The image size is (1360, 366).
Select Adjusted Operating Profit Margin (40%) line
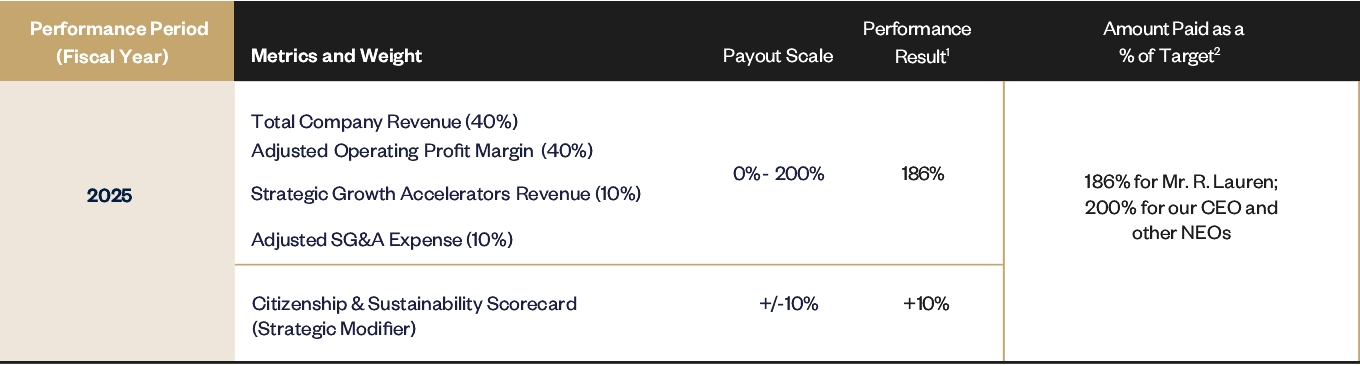pyautogui.click(x=422, y=151)
